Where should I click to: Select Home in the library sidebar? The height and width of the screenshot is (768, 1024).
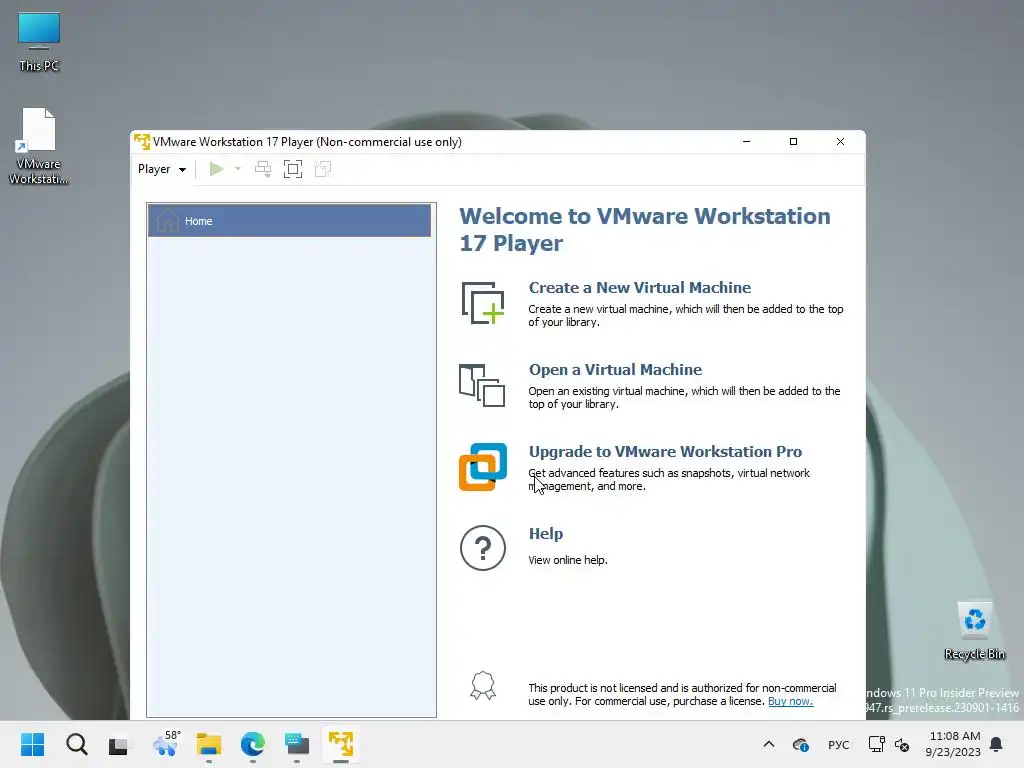(x=289, y=221)
